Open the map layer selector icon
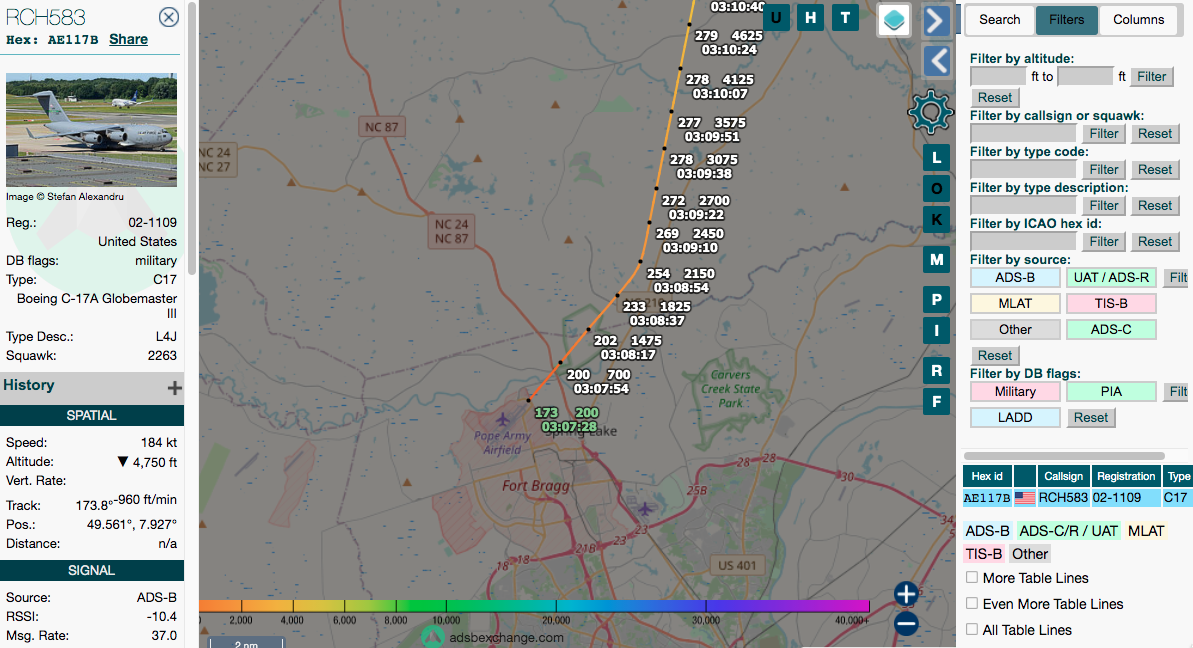The height and width of the screenshot is (648, 1193). [894, 20]
